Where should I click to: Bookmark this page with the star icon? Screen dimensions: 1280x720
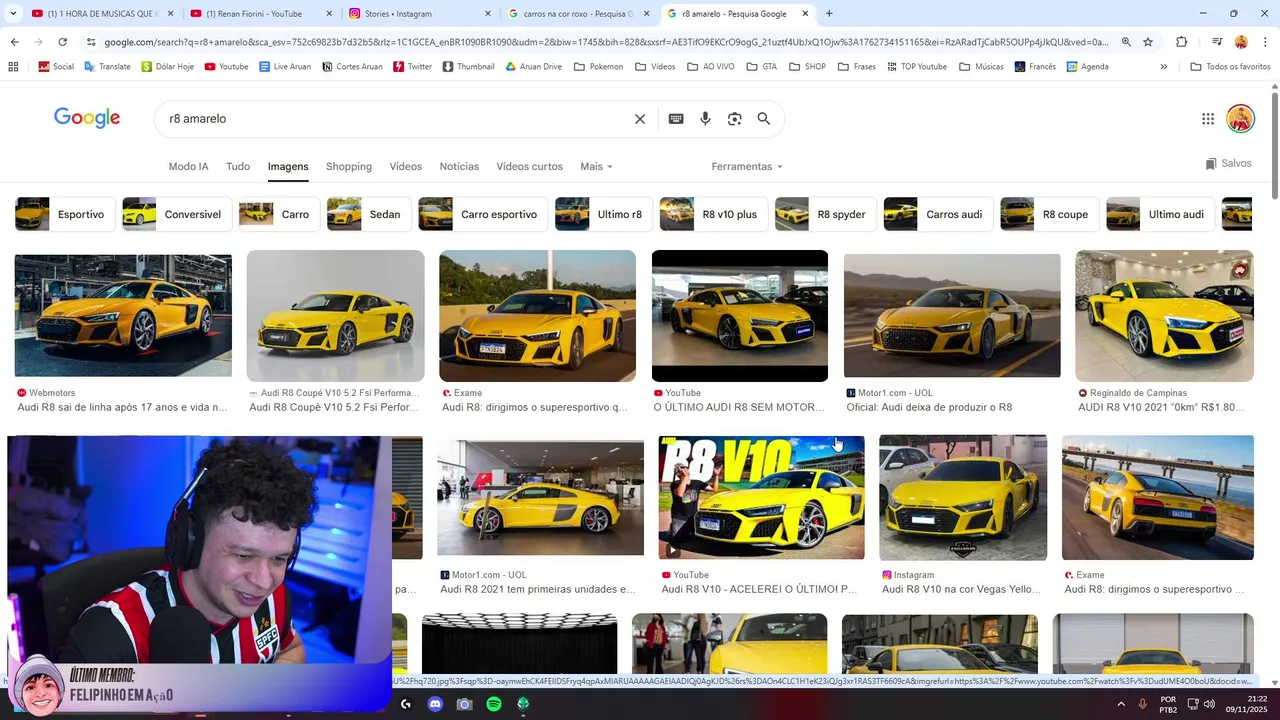1148,42
